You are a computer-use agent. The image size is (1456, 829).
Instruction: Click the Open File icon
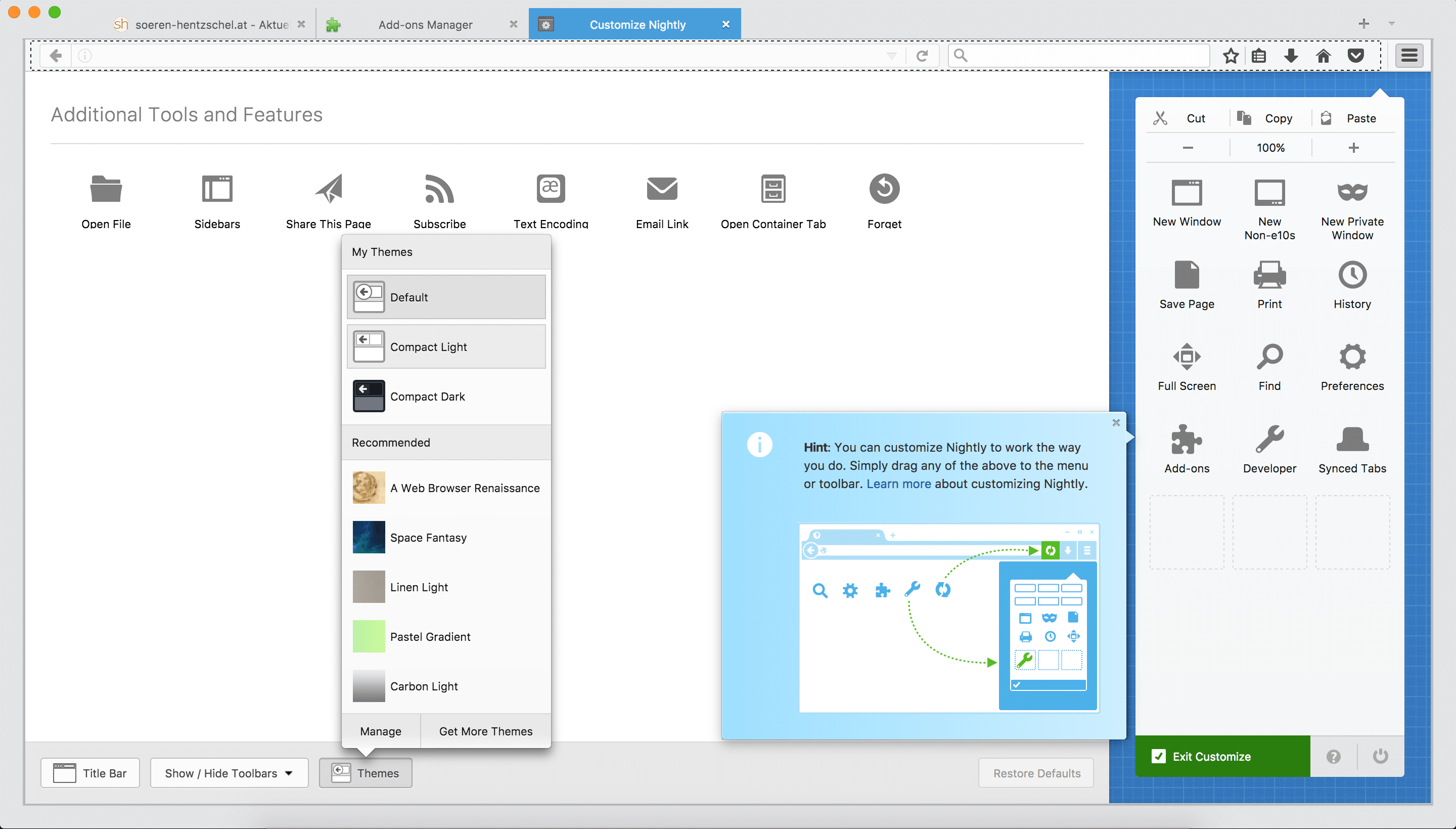tap(106, 189)
